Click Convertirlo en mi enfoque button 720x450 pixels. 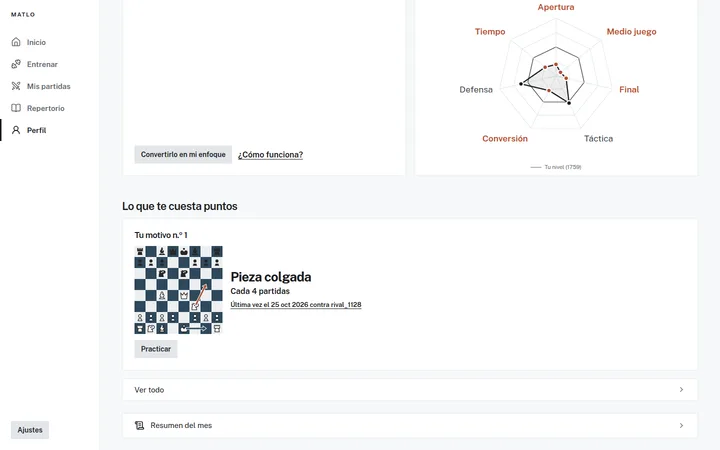click(x=183, y=154)
